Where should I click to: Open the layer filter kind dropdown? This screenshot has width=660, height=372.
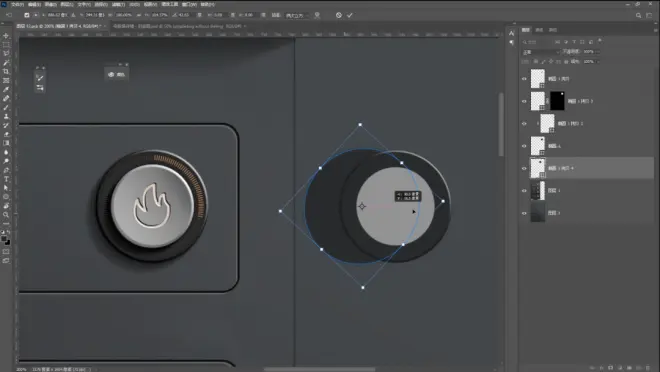click(537, 42)
